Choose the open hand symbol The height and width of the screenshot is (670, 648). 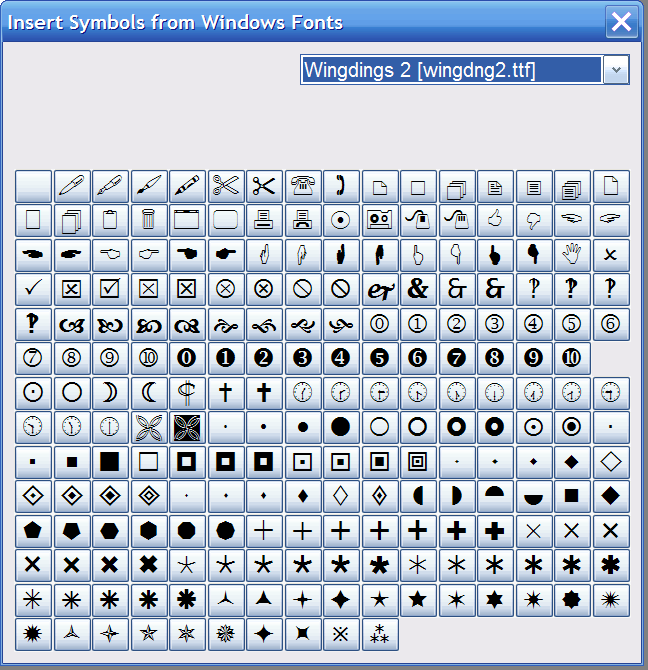(572, 254)
